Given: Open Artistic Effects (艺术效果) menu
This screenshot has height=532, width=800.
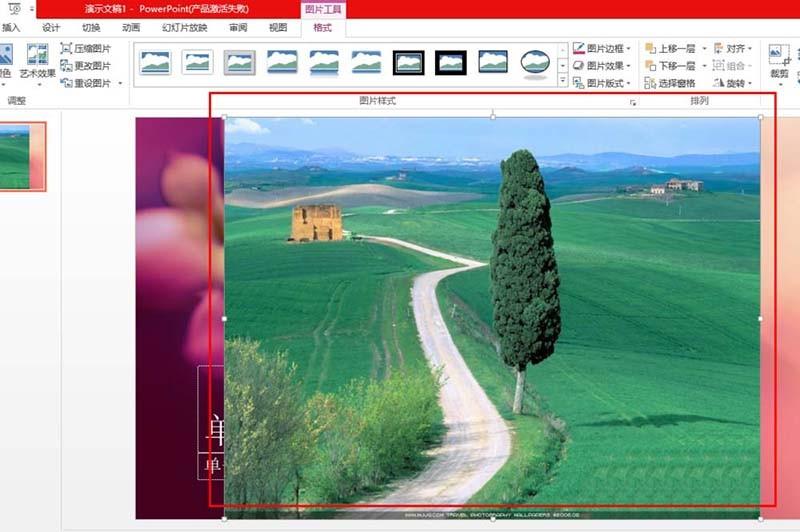Looking at the screenshot, I should click(38, 62).
